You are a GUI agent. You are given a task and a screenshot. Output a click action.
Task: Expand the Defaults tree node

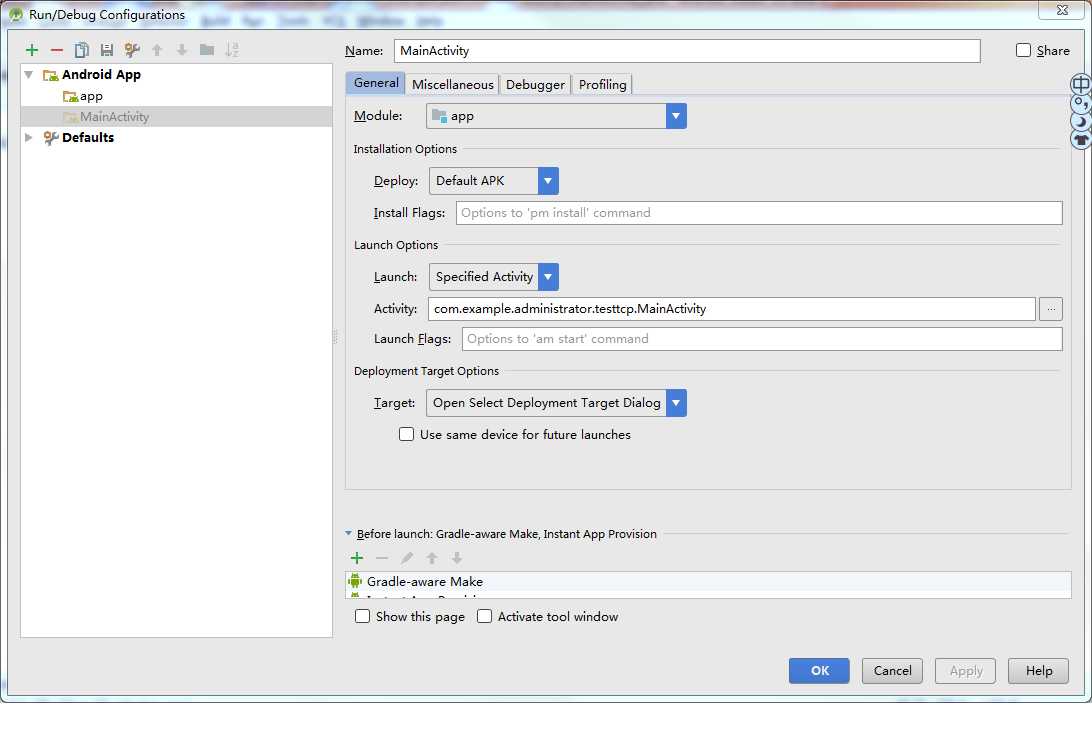pyautogui.click(x=29, y=137)
